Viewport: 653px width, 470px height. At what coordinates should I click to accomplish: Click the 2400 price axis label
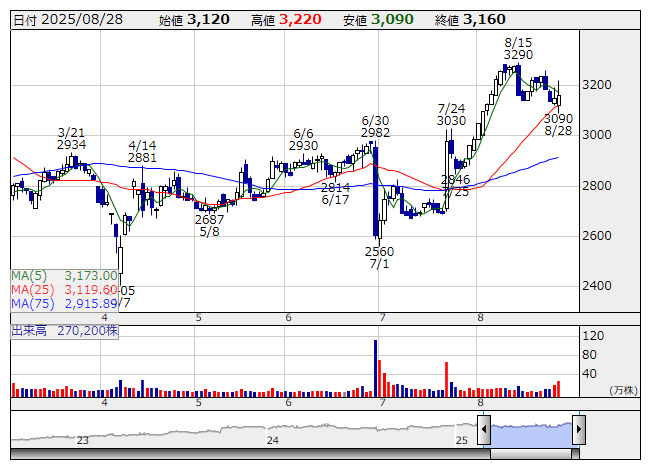pos(597,286)
